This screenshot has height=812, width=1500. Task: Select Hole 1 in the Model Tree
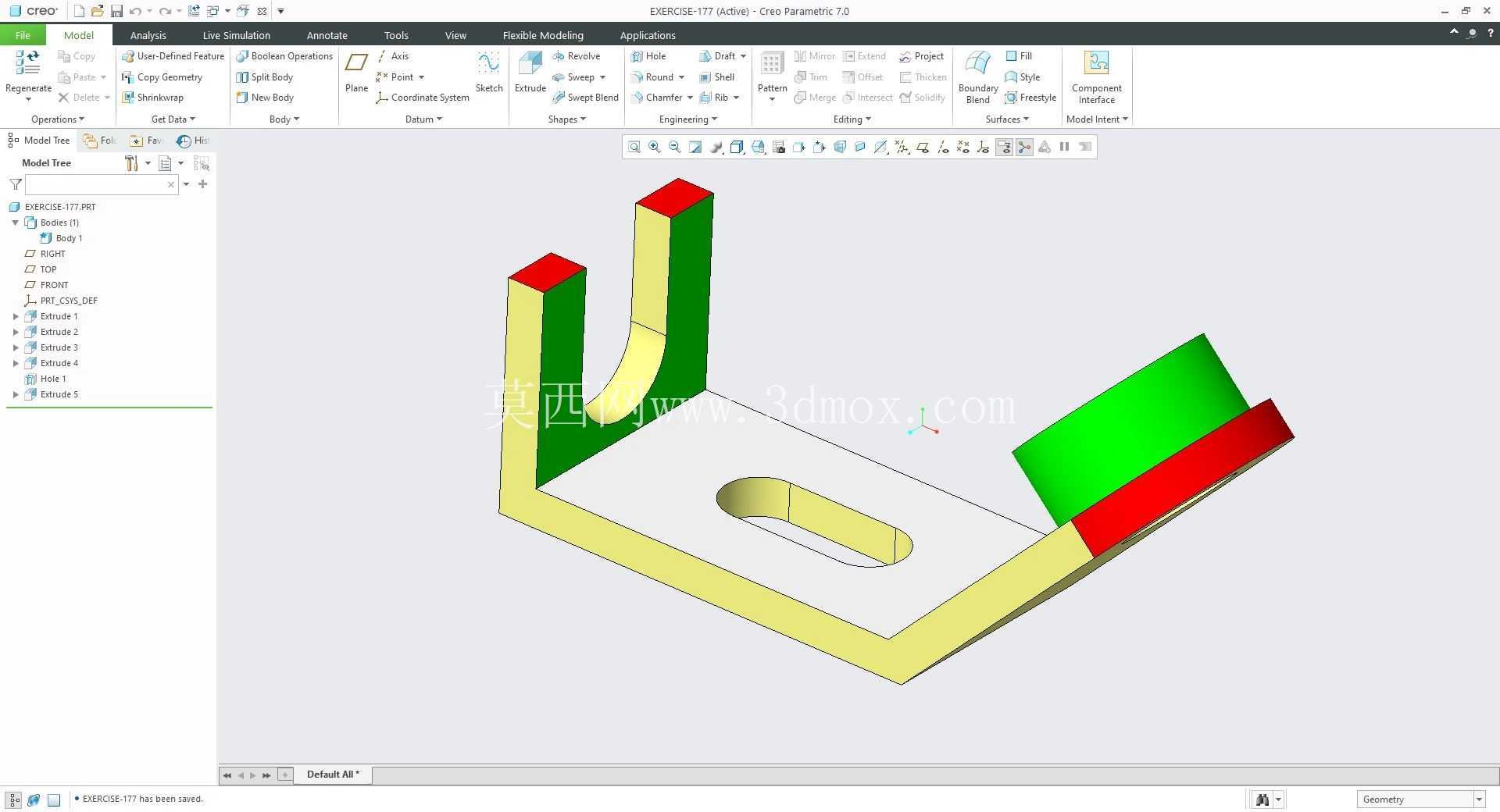click(x=45, y=379)
